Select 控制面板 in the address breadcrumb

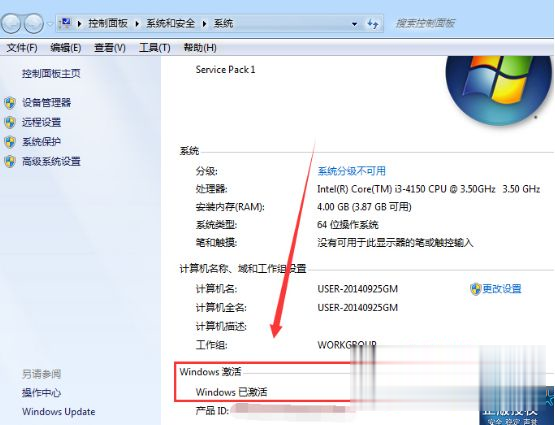tap(108, 24)
